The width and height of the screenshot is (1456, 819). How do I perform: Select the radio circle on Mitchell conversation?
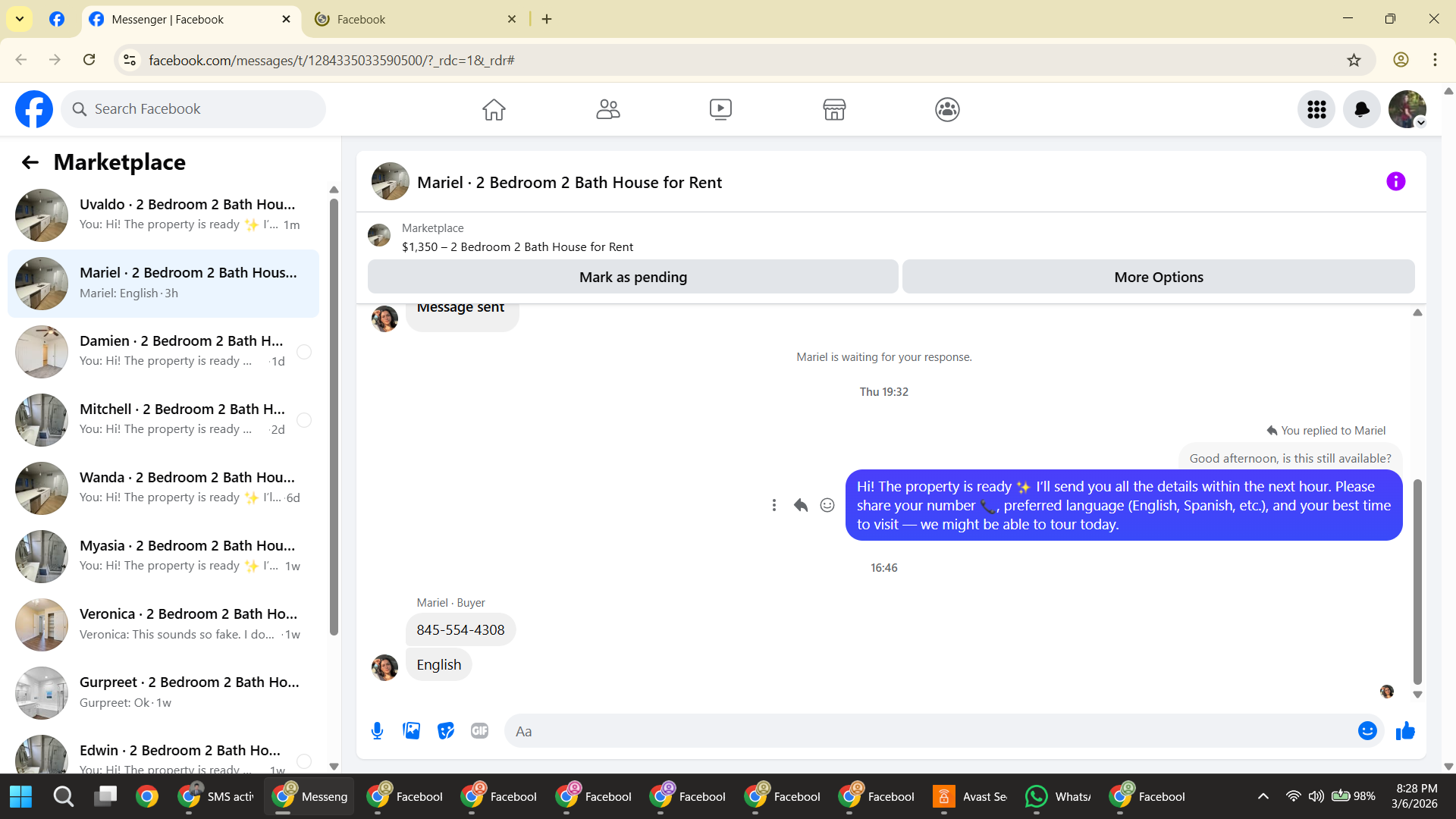tap(304, 420)
